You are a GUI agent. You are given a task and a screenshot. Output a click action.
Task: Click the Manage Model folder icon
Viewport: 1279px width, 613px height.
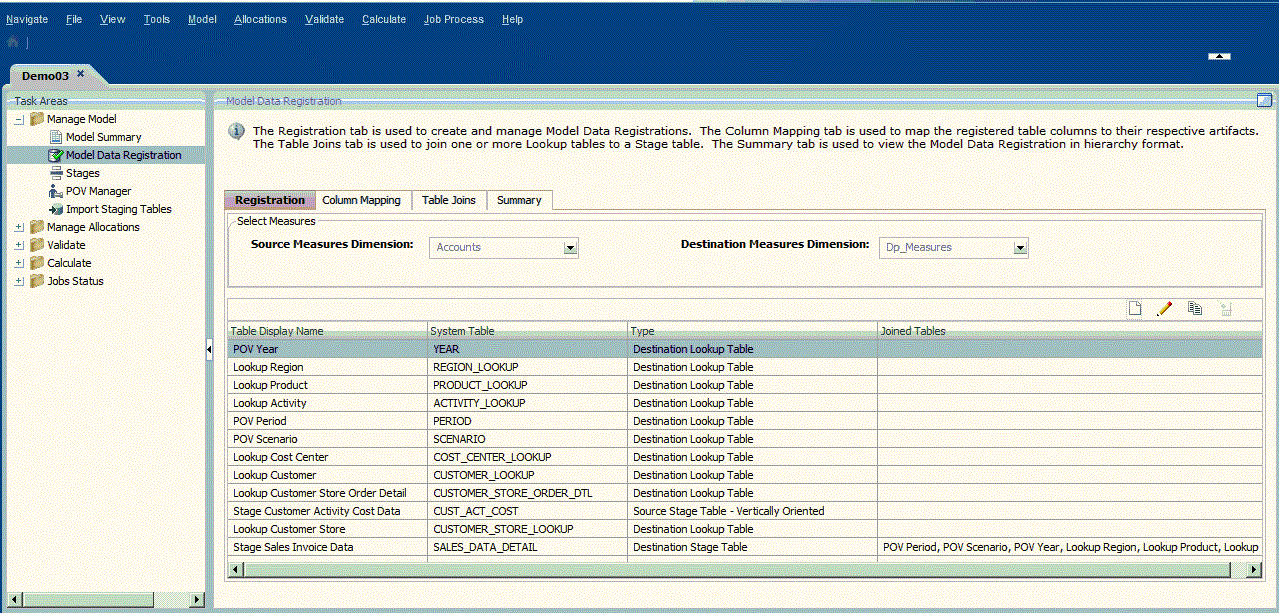37,119
